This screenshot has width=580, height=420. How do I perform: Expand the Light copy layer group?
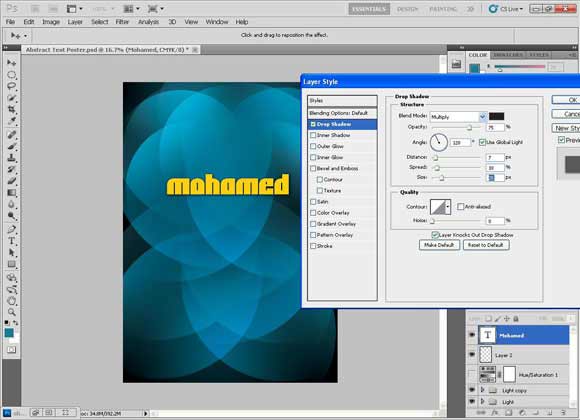click(x=482, y=390)
